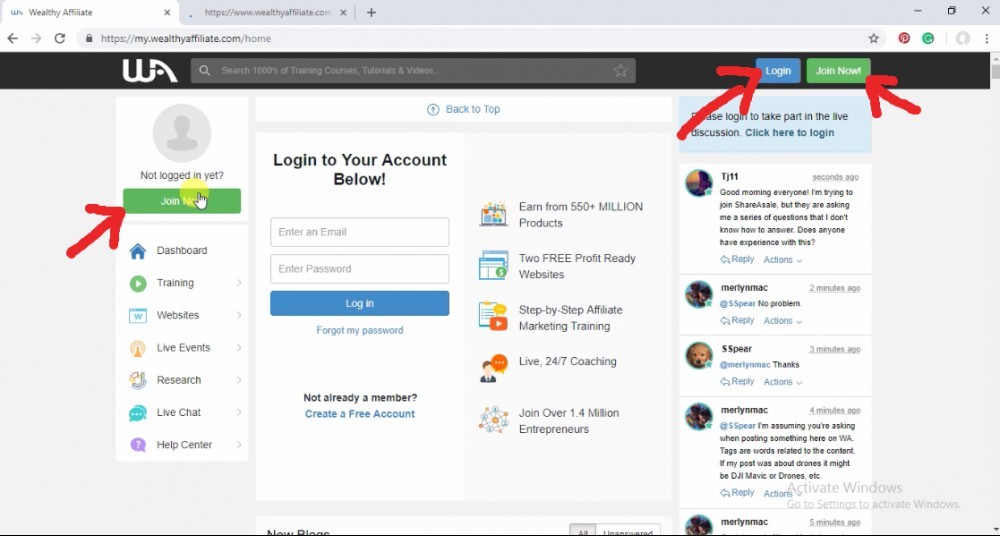Reply to Tj11's chat message
This screenshot has height=536, width=1000.
pos(737,260)
